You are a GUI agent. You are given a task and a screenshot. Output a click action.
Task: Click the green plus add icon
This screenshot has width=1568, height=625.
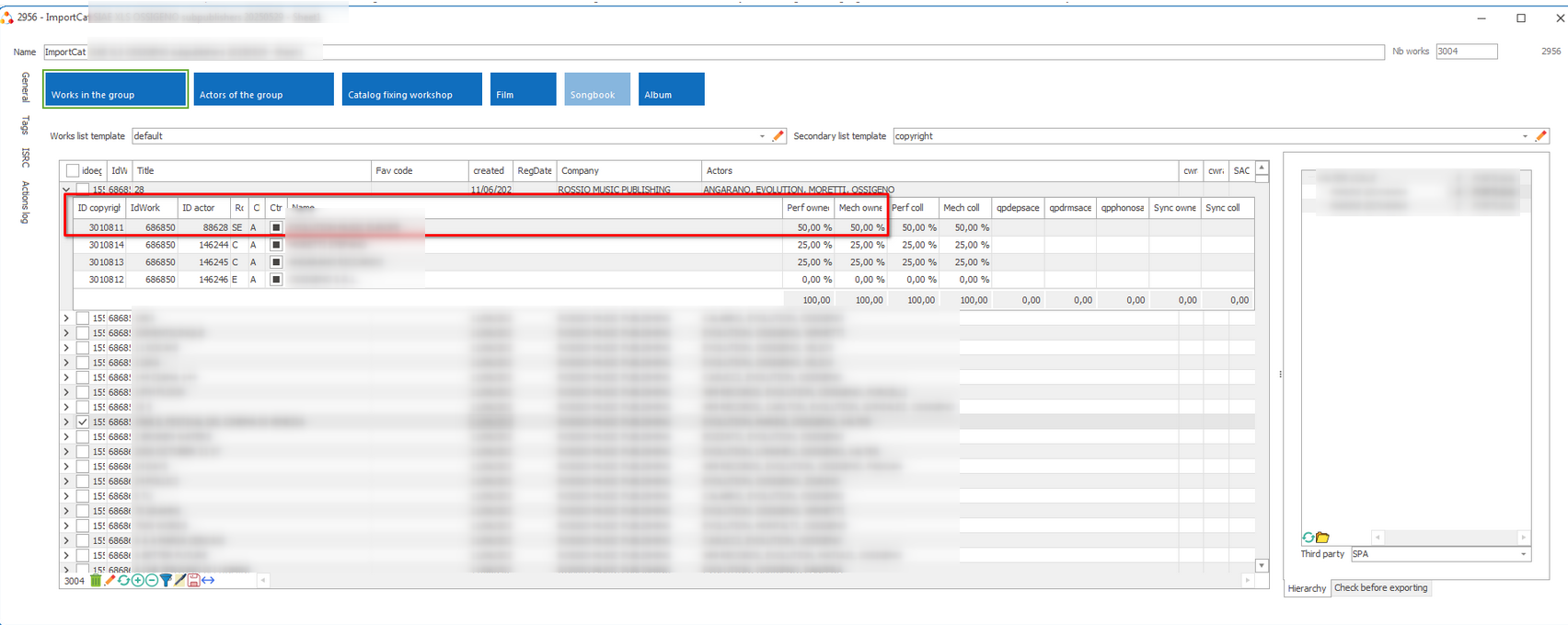138,581
